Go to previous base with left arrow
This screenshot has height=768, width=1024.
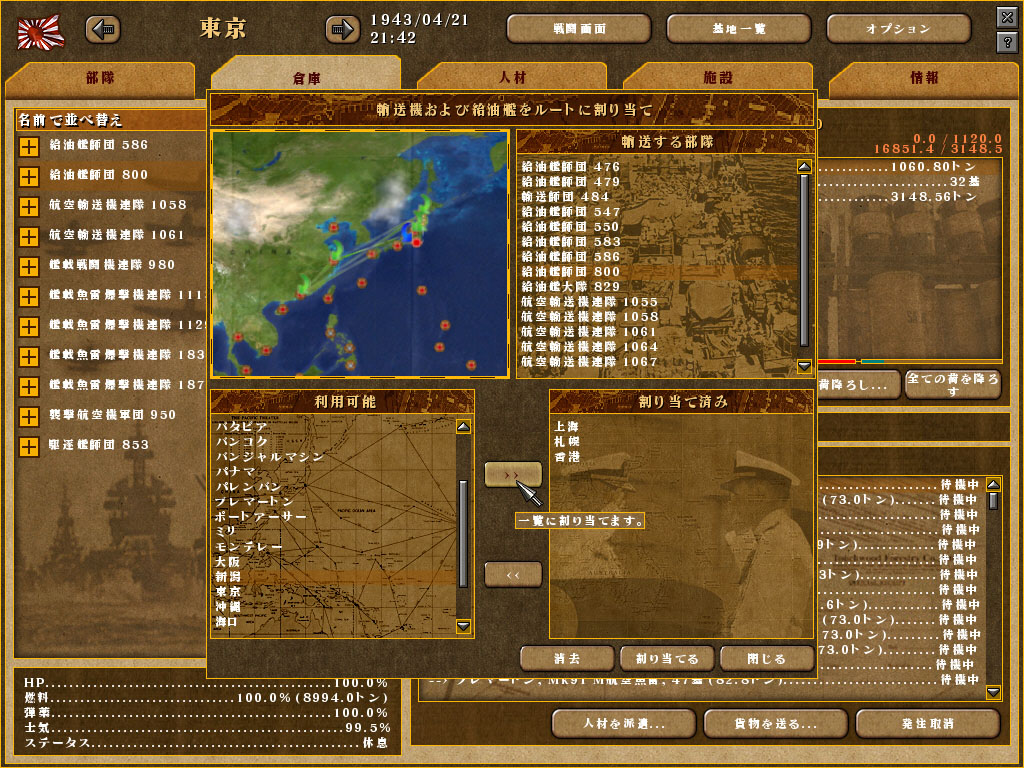click(102, 30)
